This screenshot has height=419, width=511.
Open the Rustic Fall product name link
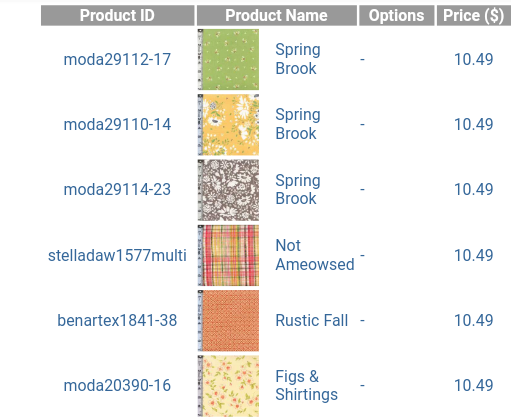tap(312, 320)
